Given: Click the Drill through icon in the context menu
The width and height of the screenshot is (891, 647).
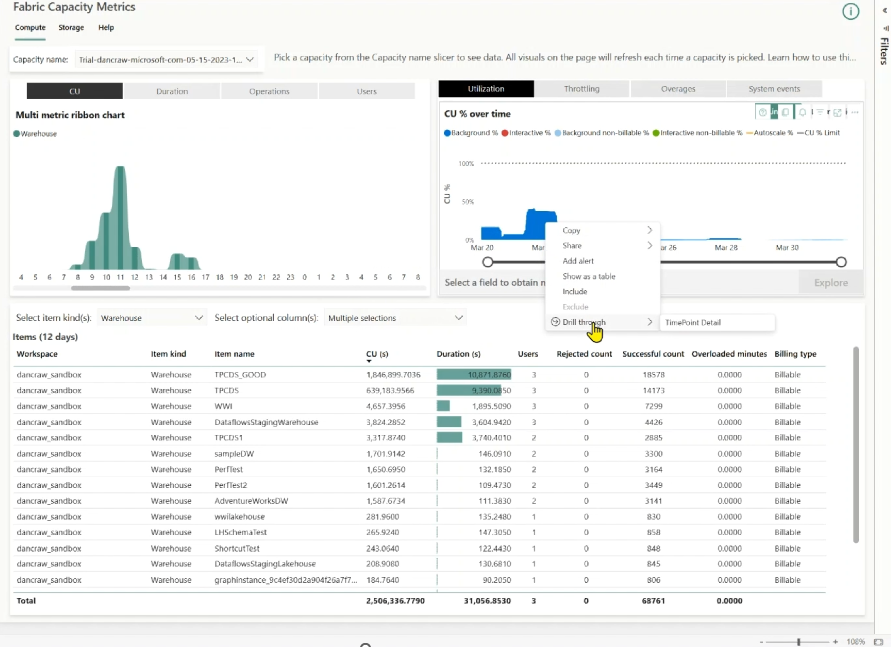Looking at the screenshot, I should pyautogui.click(x=554, y=321).
